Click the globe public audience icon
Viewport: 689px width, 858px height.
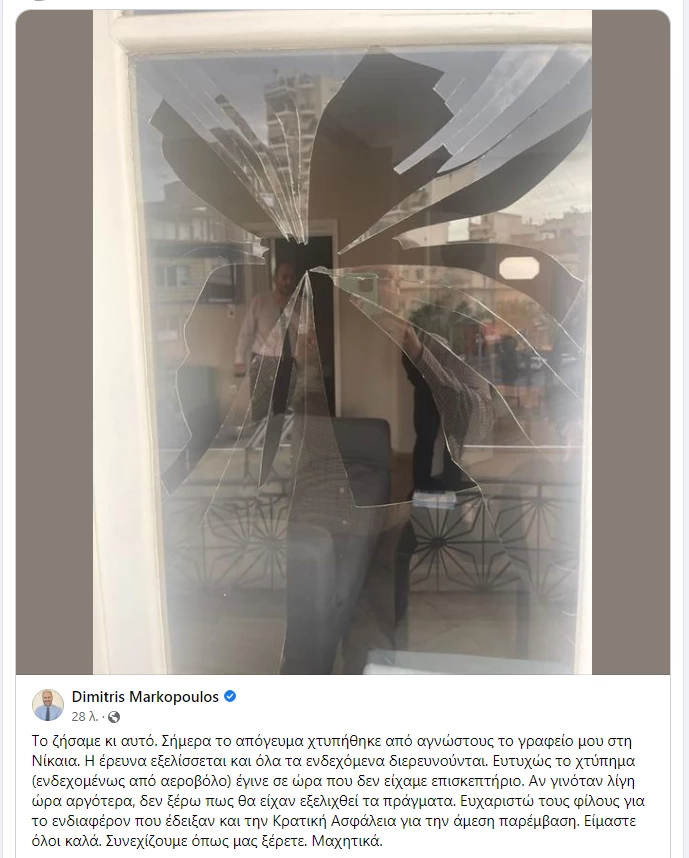(114, 717)
